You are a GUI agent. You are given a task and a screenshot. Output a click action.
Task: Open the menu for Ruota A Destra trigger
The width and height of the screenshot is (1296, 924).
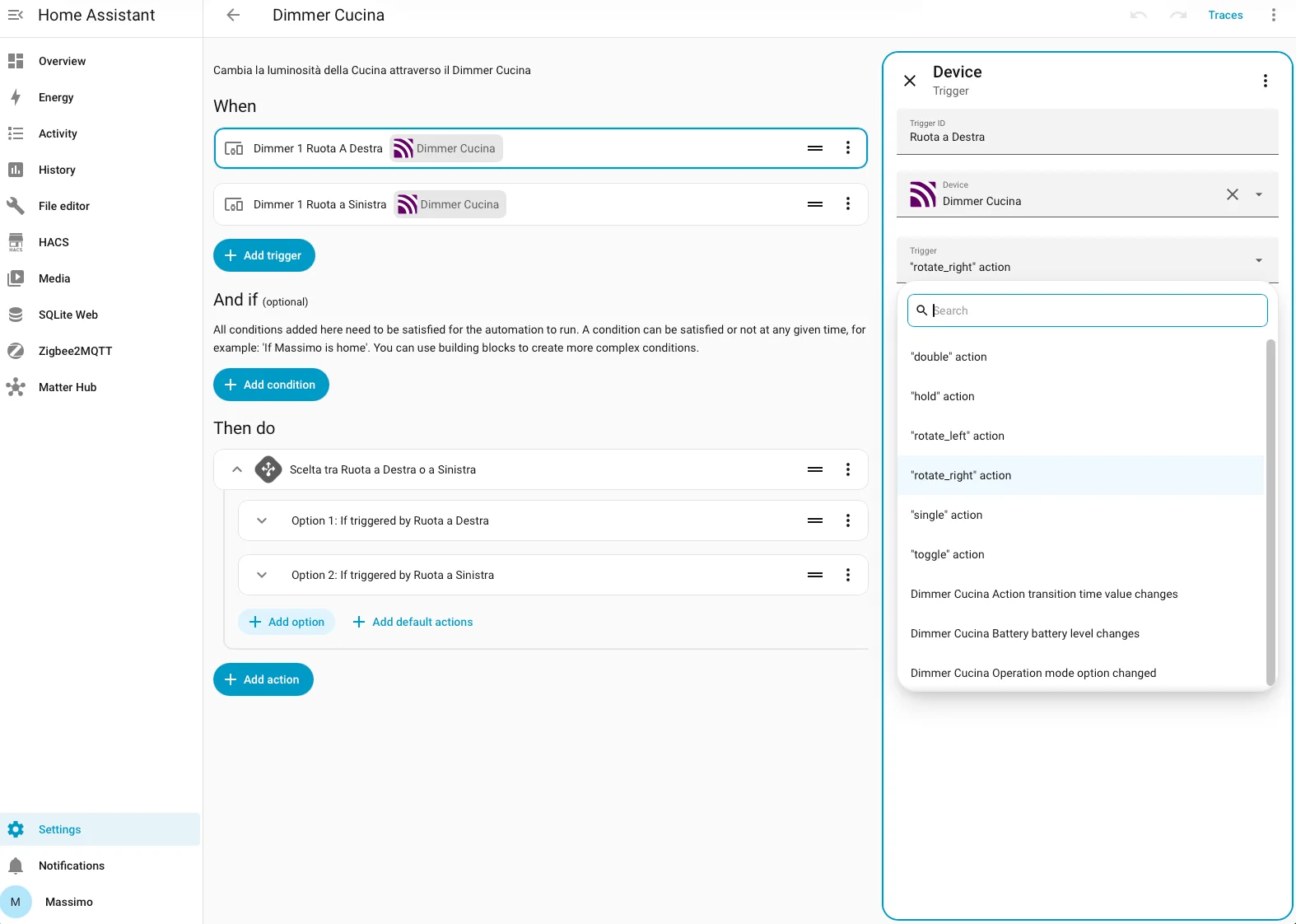[848, 148]
